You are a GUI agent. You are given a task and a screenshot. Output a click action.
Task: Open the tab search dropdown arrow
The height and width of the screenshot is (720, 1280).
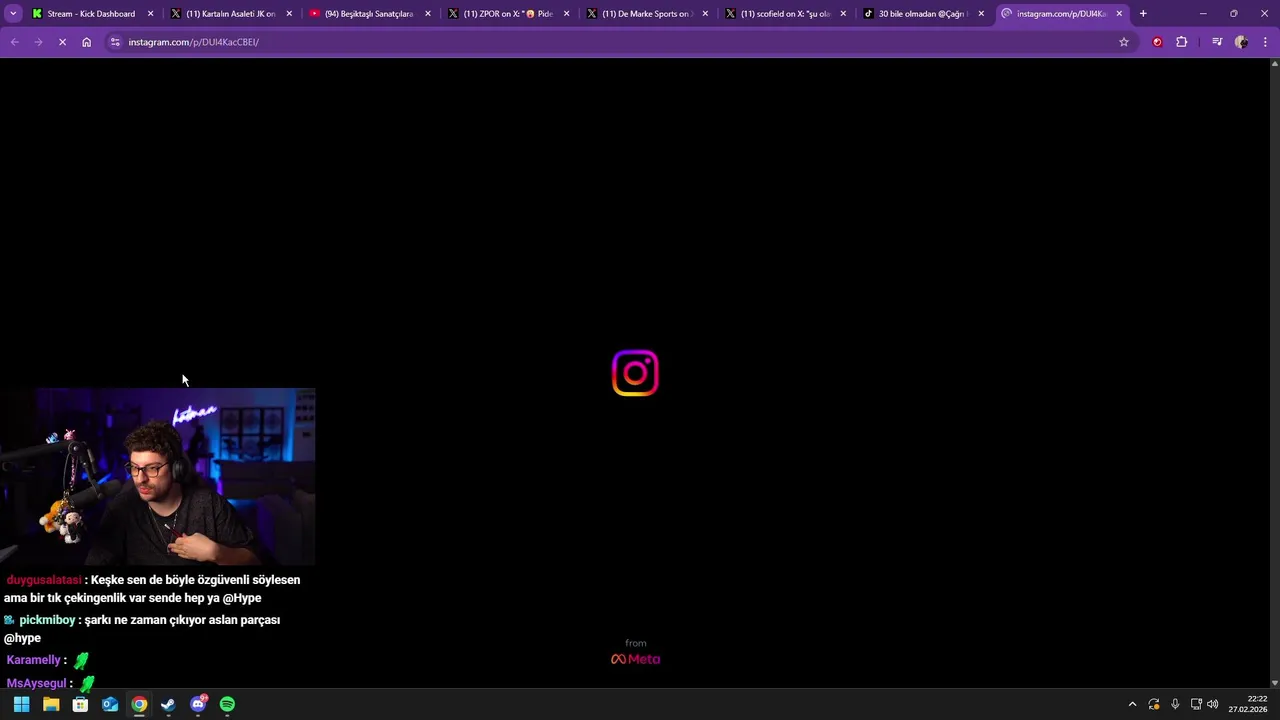point(13,14)
